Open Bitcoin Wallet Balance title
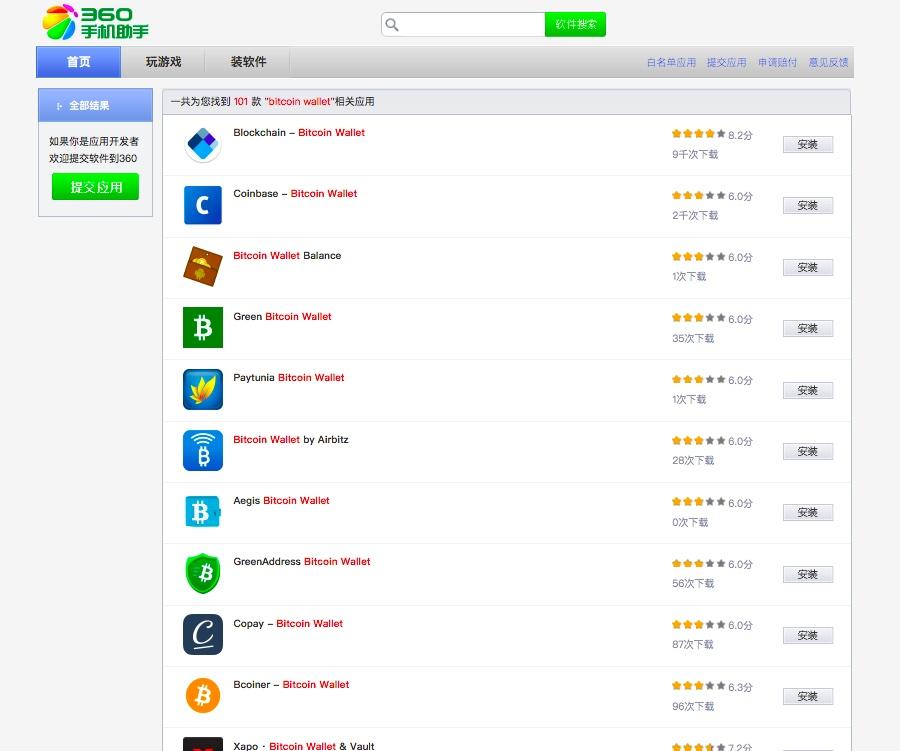The width and height of the screenshot is (900, 751). (287, 256)
